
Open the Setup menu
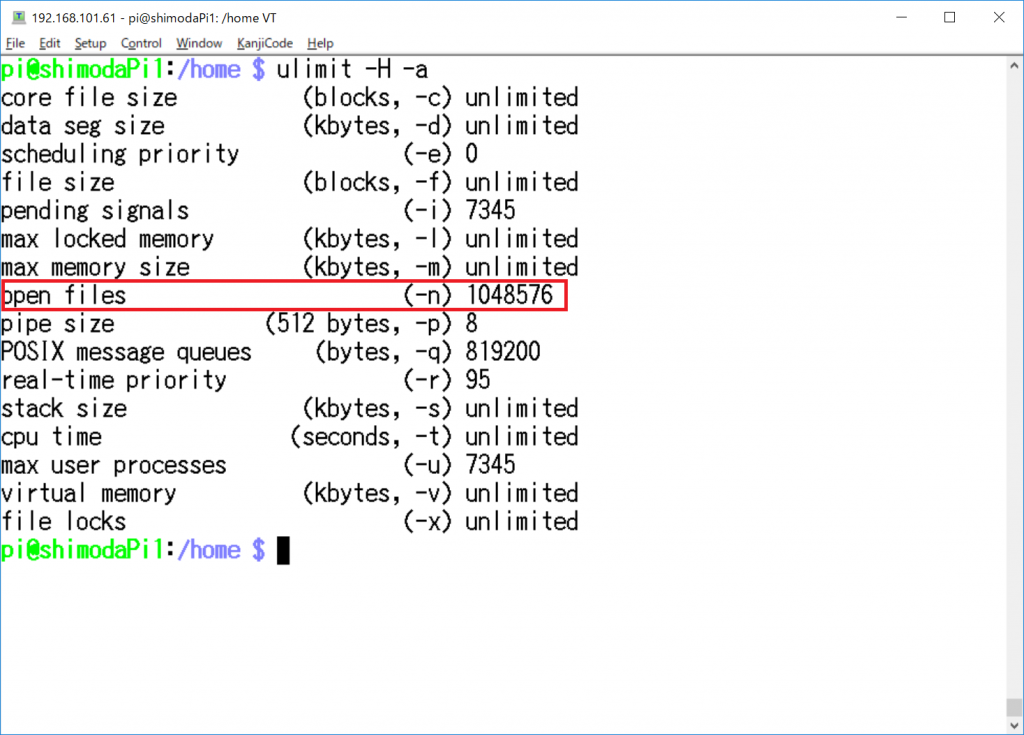90,43
